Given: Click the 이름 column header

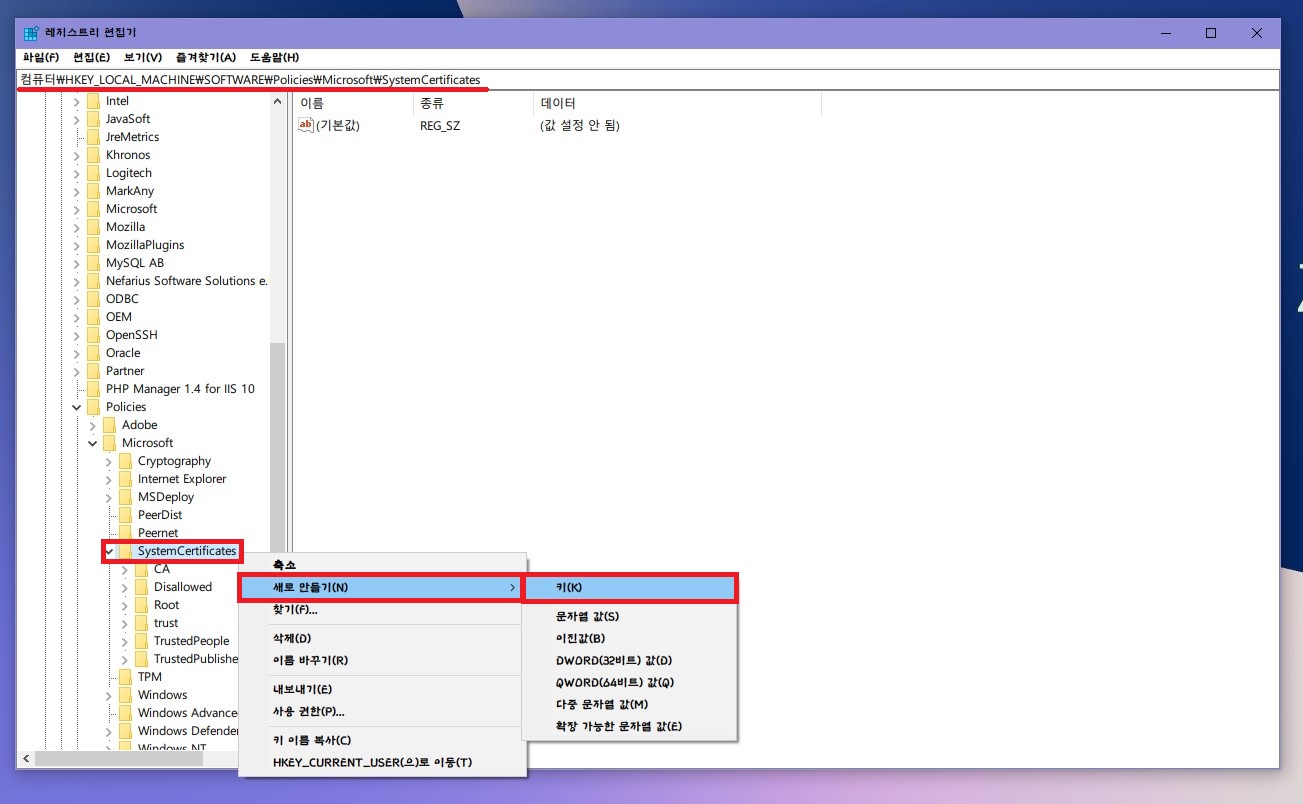Looking at the screenshot, I should point(353,103).
